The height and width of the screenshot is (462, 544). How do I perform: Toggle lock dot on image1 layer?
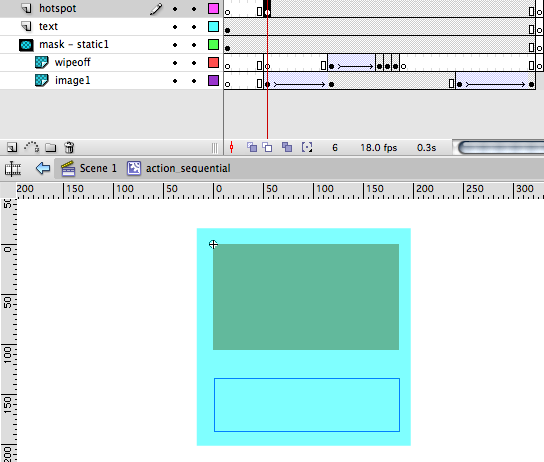click(x=194, y=81)
